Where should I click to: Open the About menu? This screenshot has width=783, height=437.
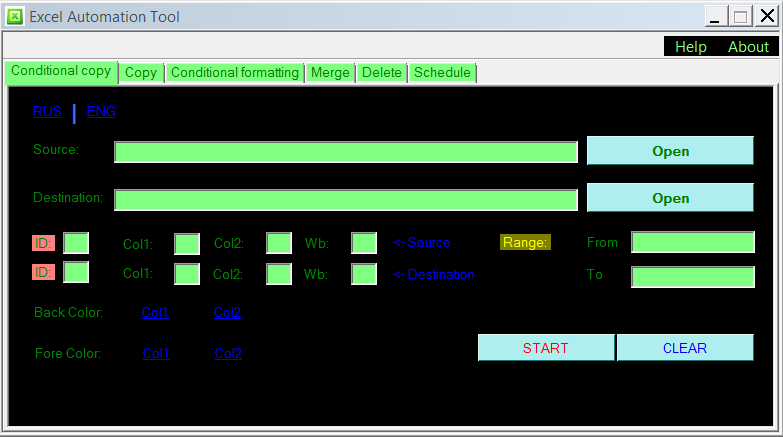(748, 47)
